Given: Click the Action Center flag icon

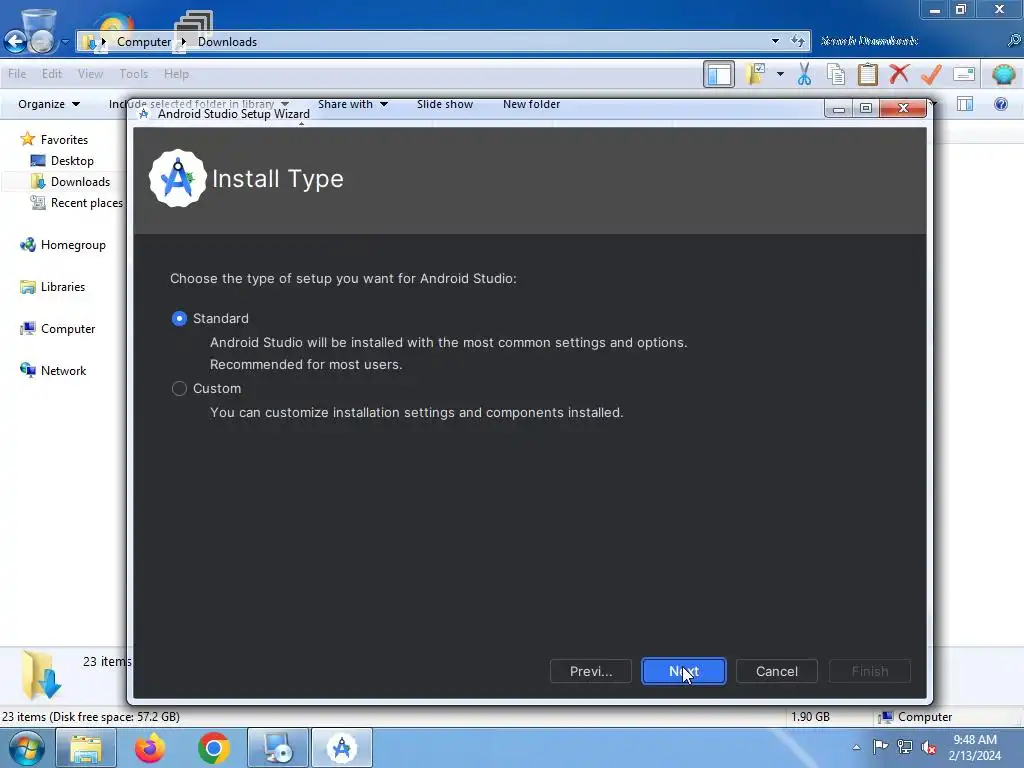Looking at the screenshot, I should pyautogui.click(x=880, y=746).
